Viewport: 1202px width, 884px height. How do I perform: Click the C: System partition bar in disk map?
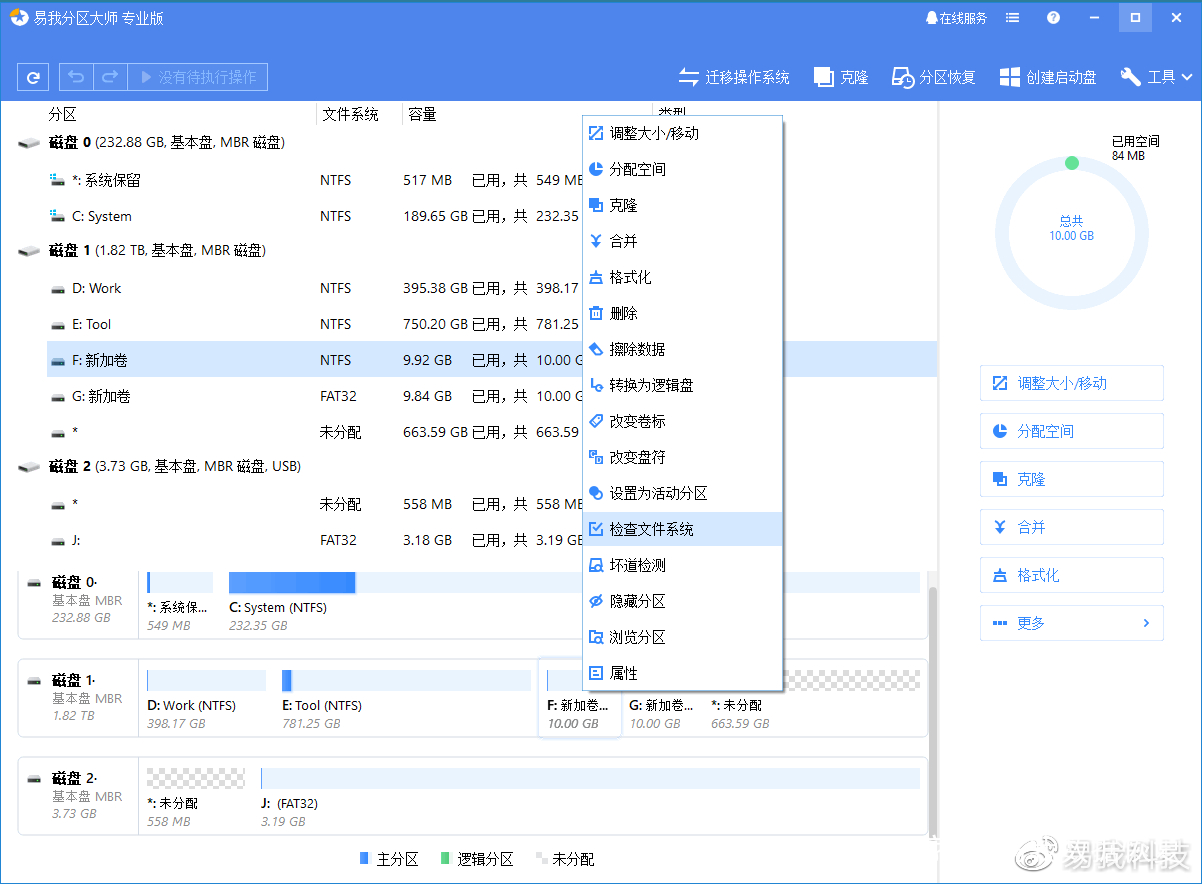click(292, 583)
